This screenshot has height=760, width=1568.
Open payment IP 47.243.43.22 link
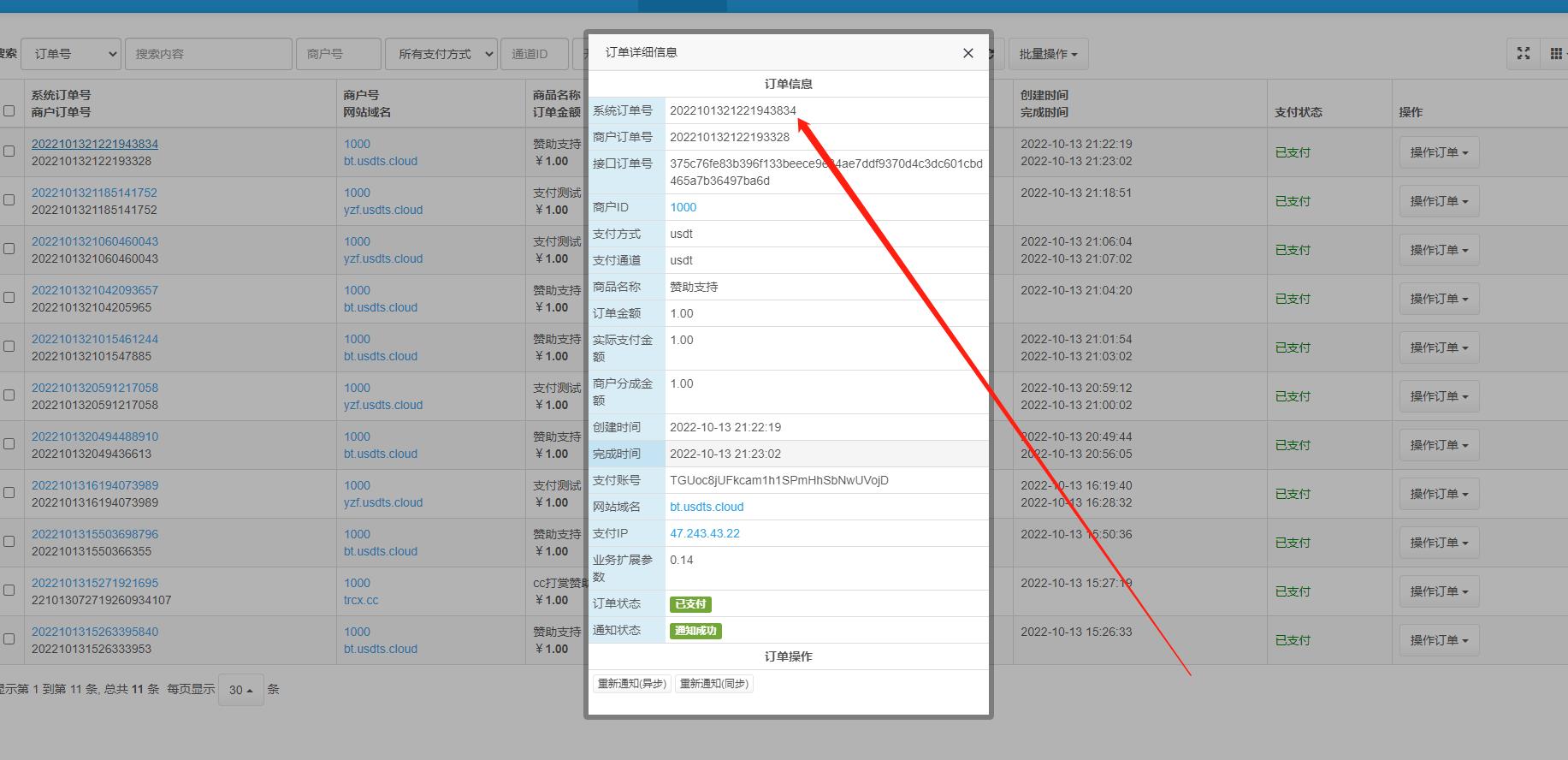[x=705, y=533]
